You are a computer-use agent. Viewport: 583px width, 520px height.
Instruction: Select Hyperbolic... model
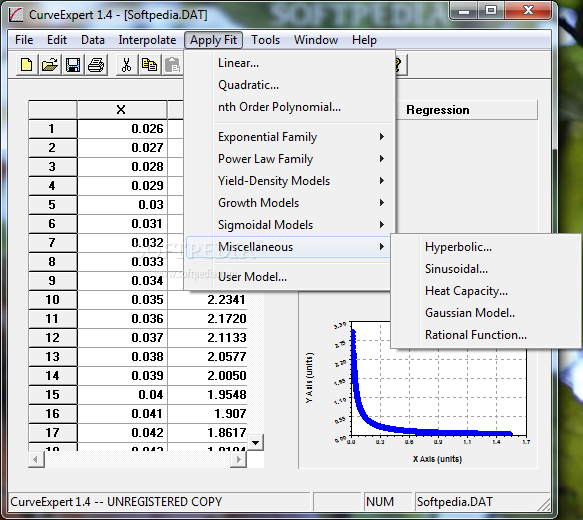tap(486, 247)
